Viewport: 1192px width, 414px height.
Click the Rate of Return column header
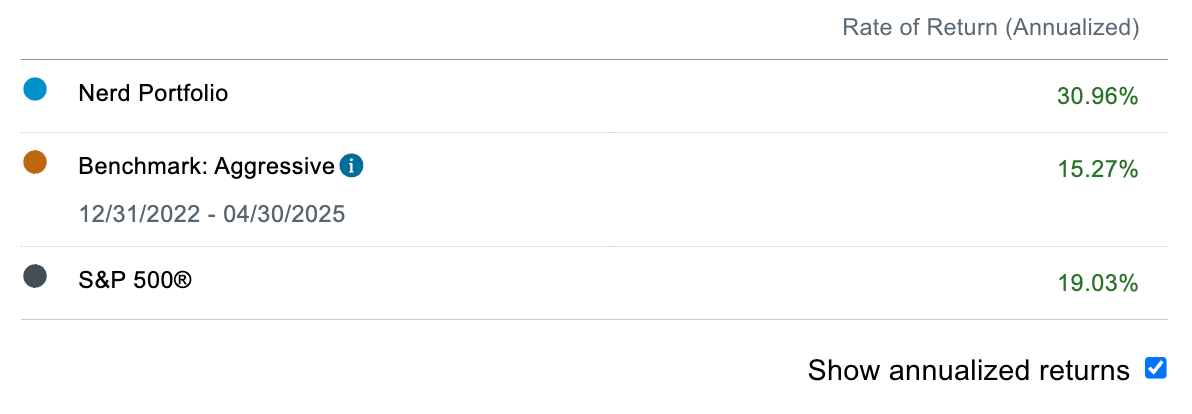(991, 28)
